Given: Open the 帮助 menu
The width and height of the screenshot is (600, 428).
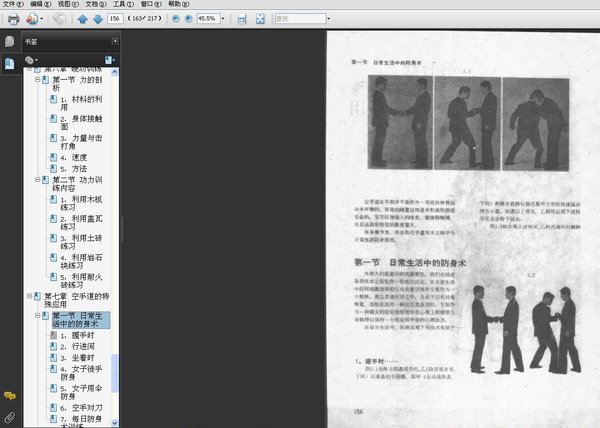Looking at the screenshot, I should coord(178,4).
